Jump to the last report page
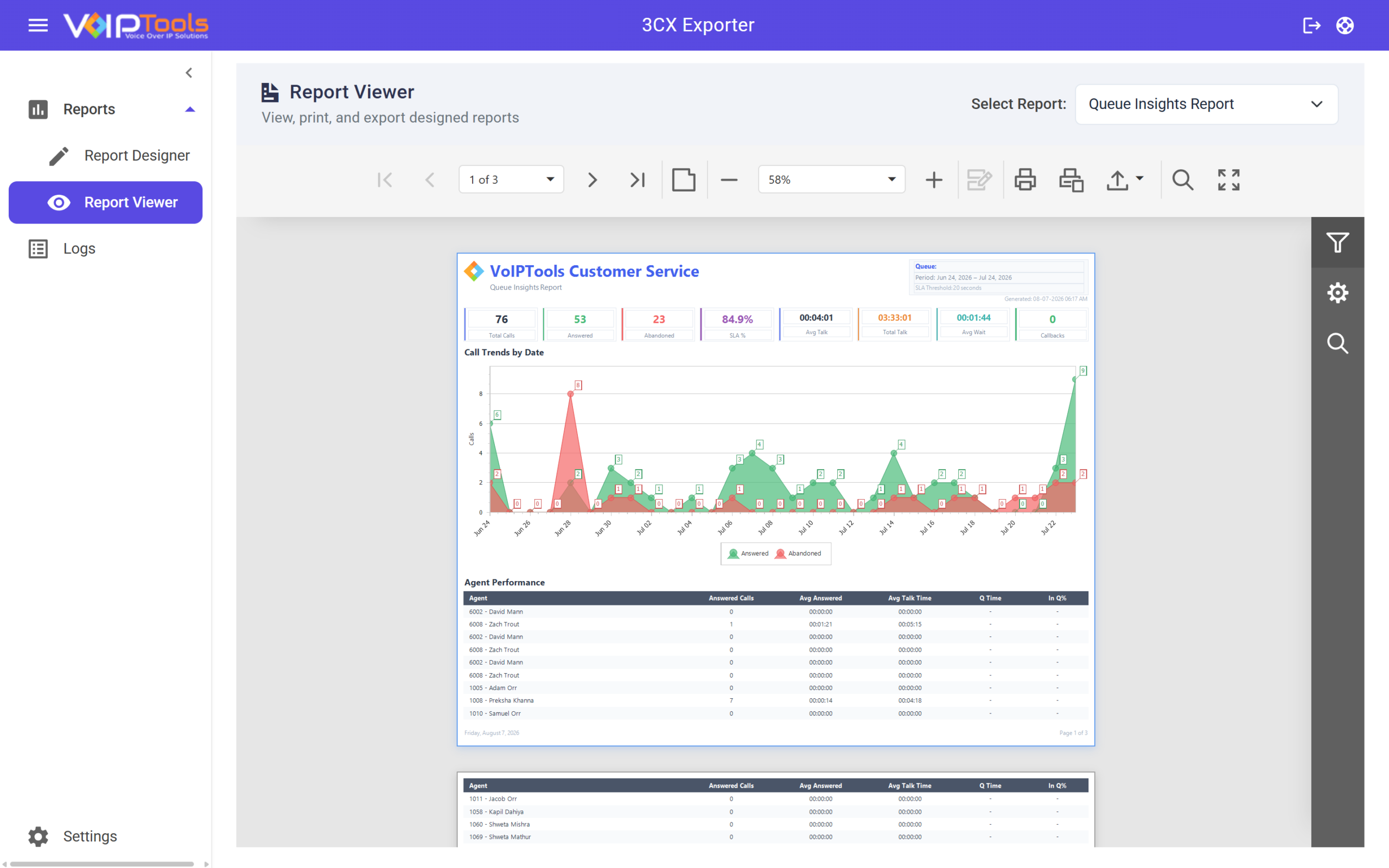 click(x=638, y=180)
